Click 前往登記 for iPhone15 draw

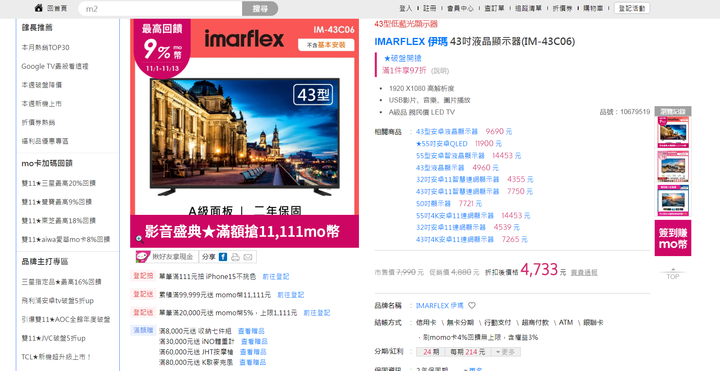276,276
